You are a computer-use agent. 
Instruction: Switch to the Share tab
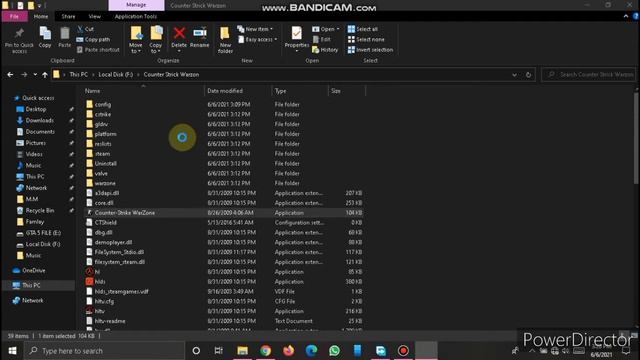[68, 16]
